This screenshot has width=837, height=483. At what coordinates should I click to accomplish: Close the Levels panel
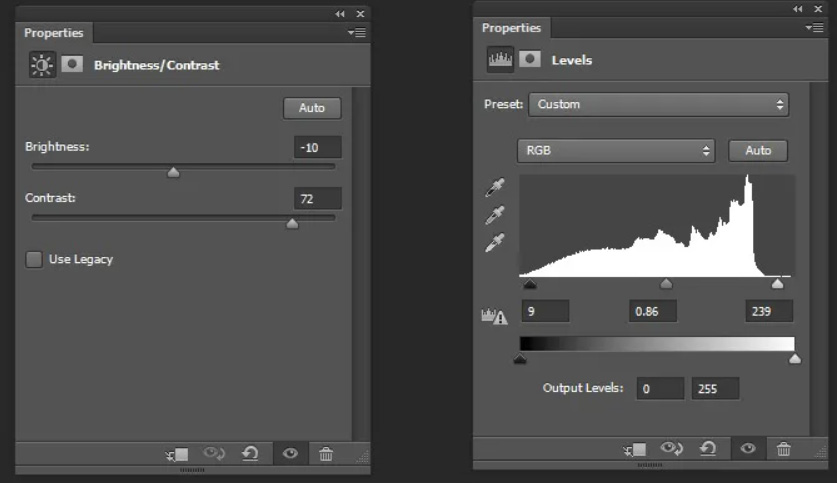[x=818, y=9]
